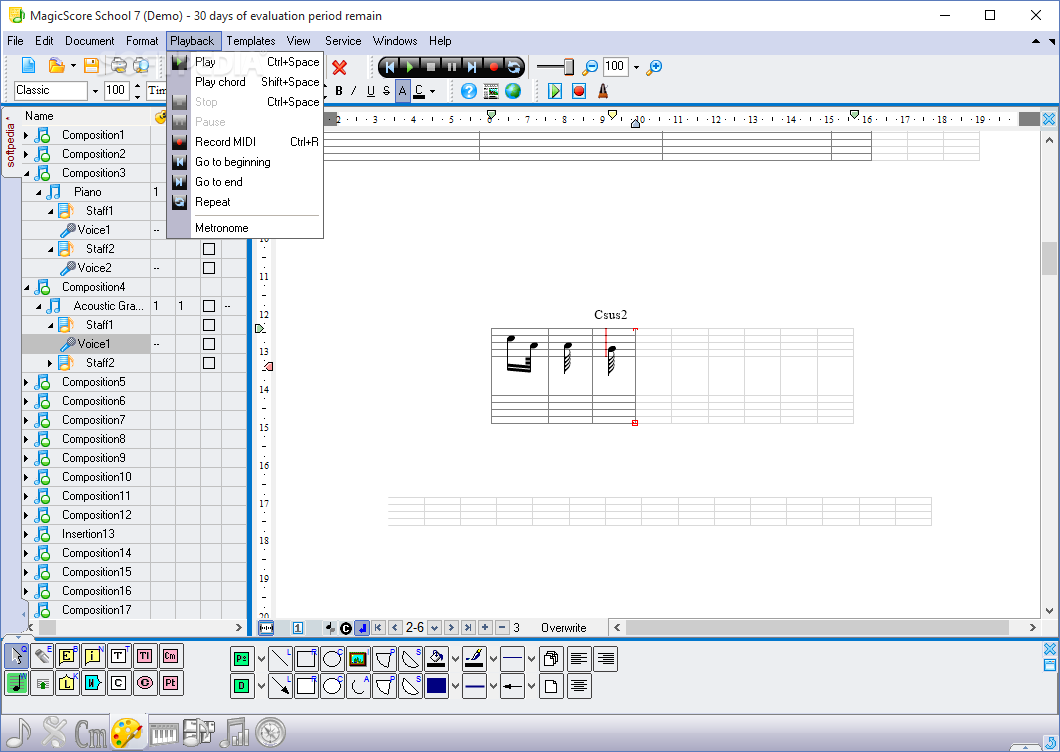Viewport: 1060px width, 752px height.
Task: Click the print toolbar icon
Action: point(119,66)
